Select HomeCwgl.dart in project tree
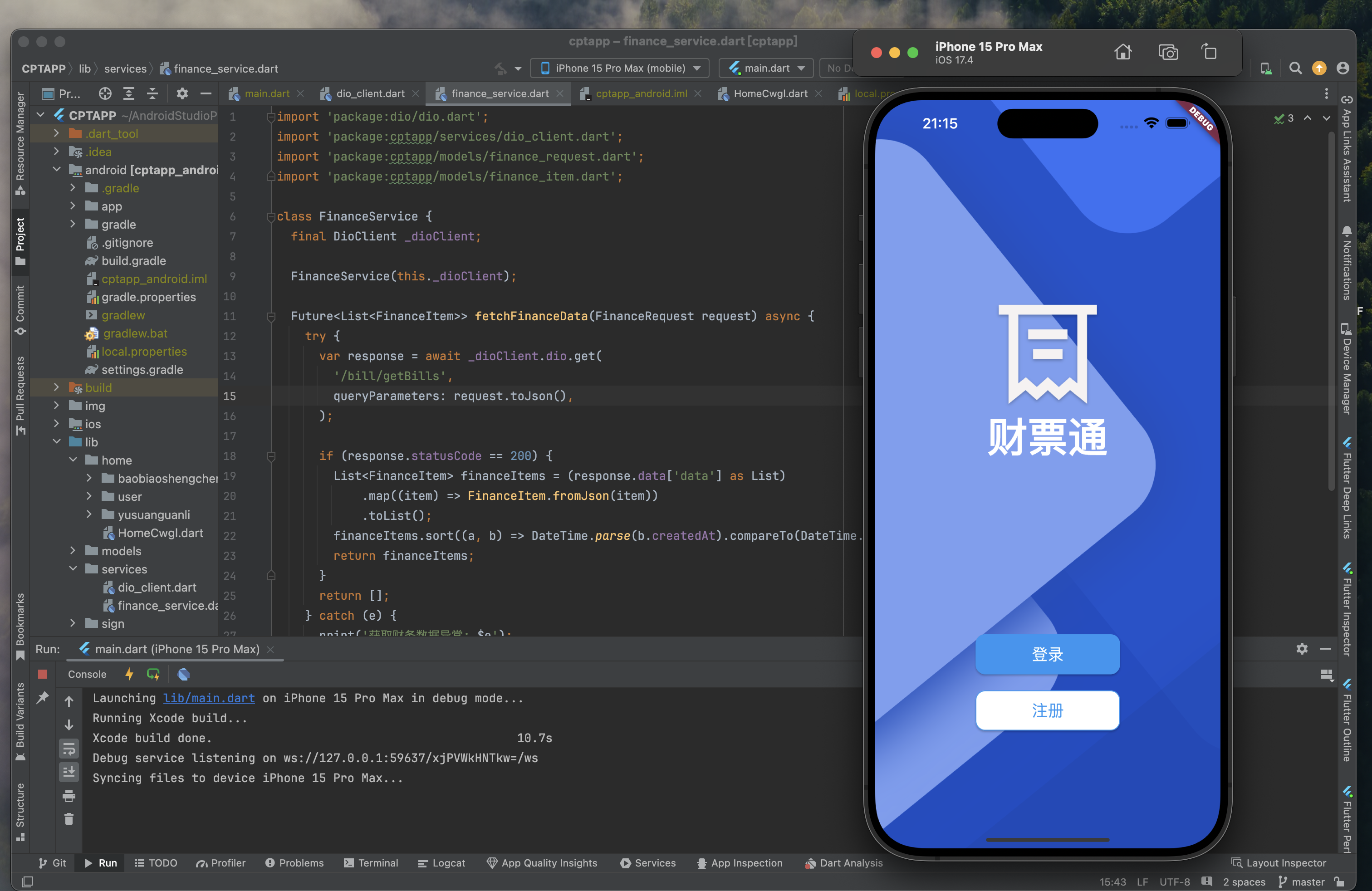Screen dimensions: 1372x891 (x=160, y=533)
